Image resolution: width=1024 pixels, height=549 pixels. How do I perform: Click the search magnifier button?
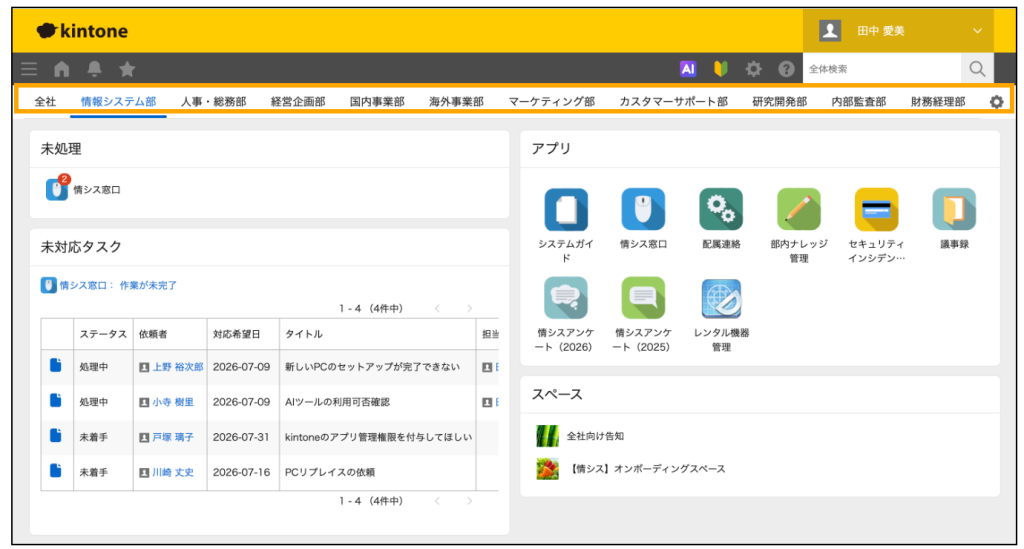[977, 69]
